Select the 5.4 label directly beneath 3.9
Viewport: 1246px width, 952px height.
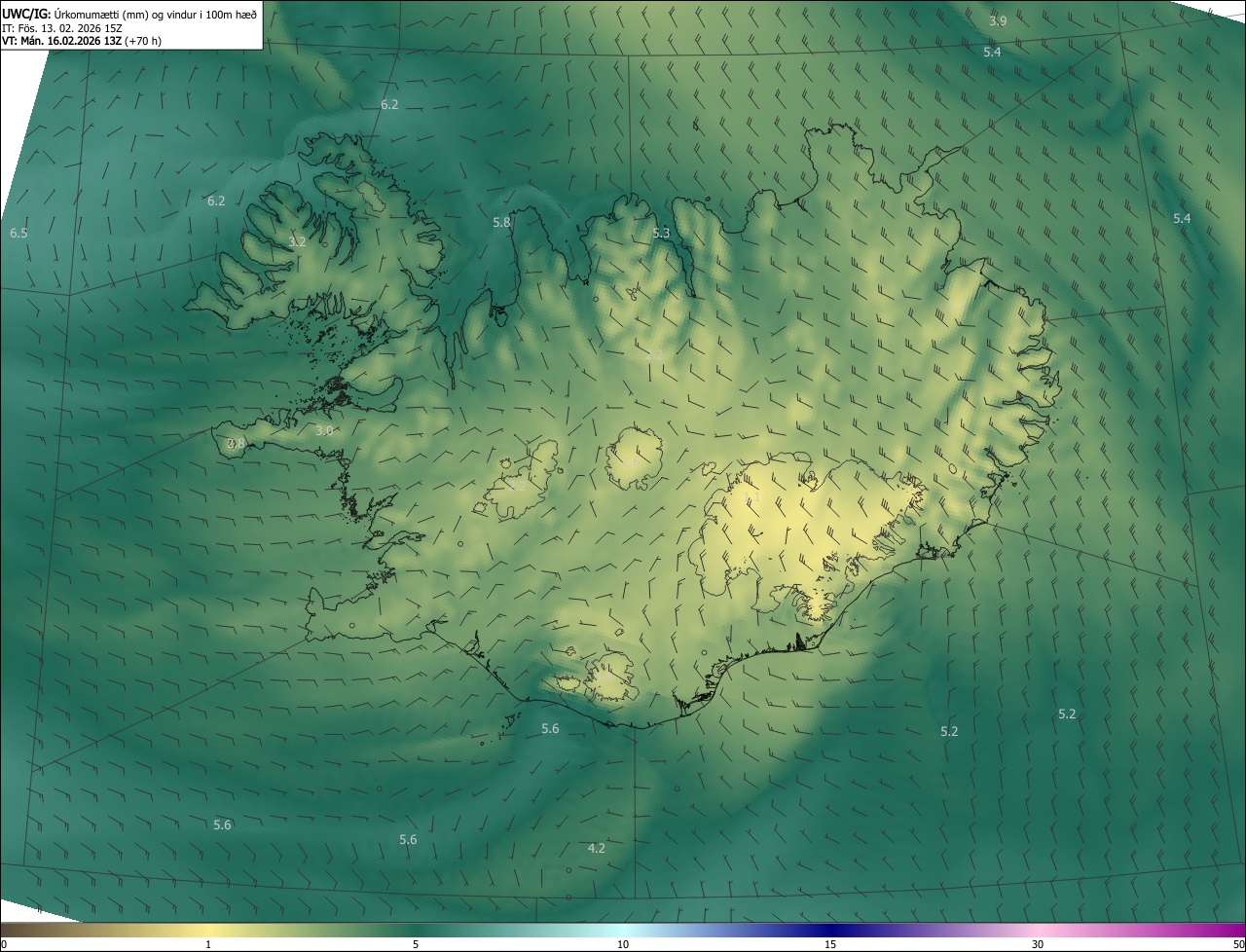pos(992,52)
